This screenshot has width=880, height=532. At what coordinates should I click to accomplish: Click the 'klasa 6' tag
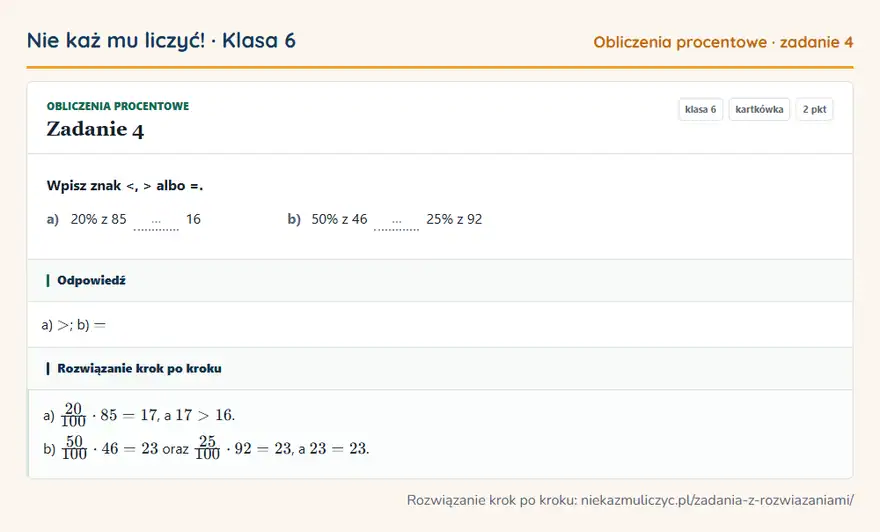(x=700, y=109)
